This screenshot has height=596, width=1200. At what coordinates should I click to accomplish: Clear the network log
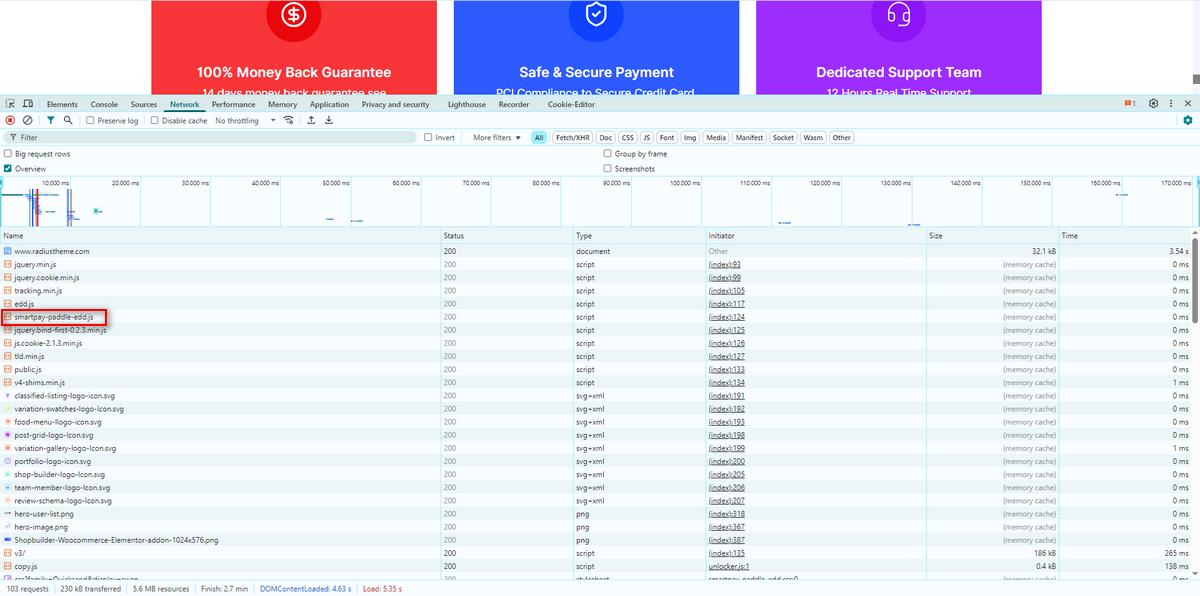(x=27, y=120)
